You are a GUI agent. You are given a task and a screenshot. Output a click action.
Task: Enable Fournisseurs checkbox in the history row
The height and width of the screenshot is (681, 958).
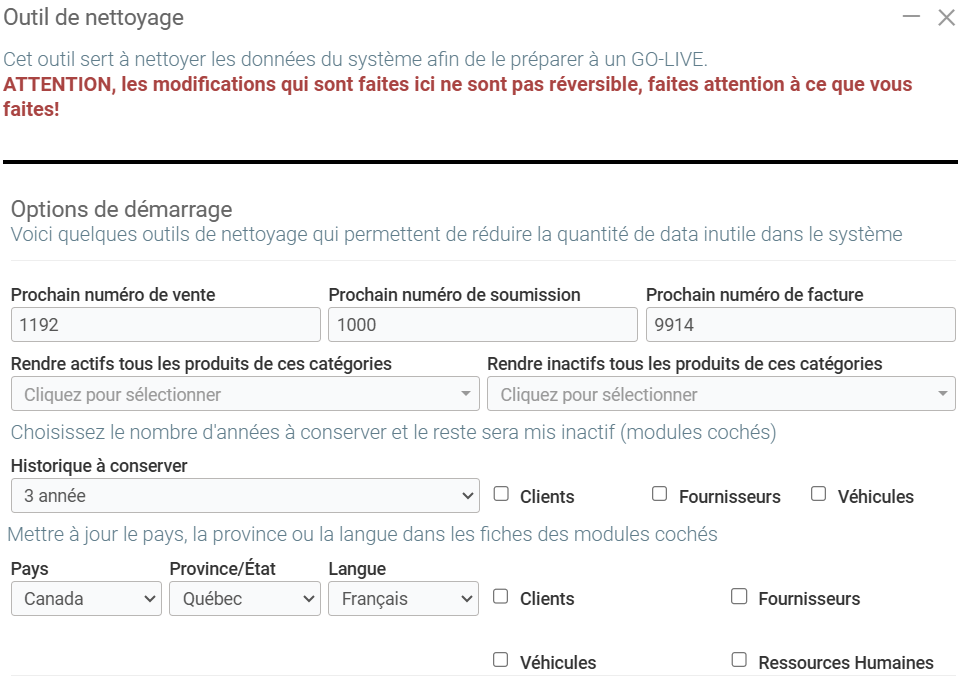click(x=659, y=494)
